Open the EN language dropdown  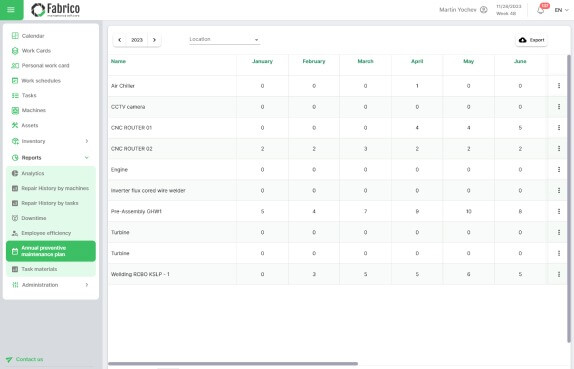pyautogui.click(x=562, y=10)
